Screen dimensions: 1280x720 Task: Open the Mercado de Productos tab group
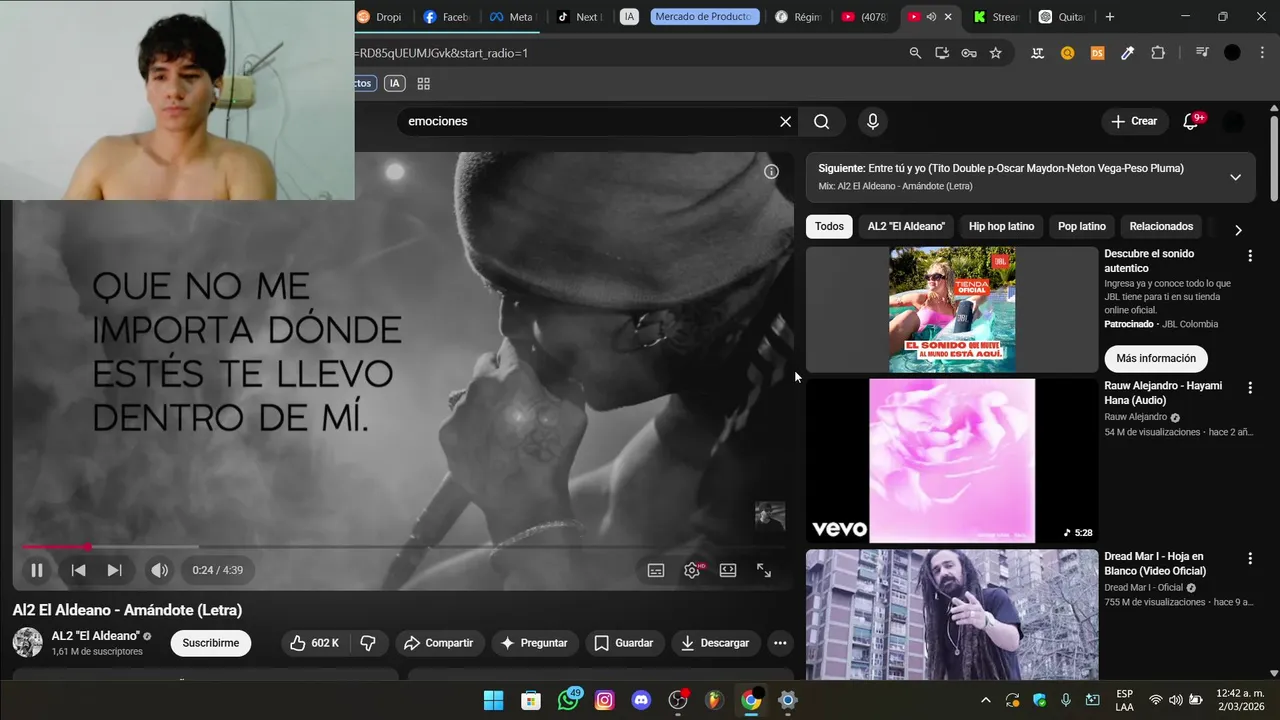coord(703,17)
